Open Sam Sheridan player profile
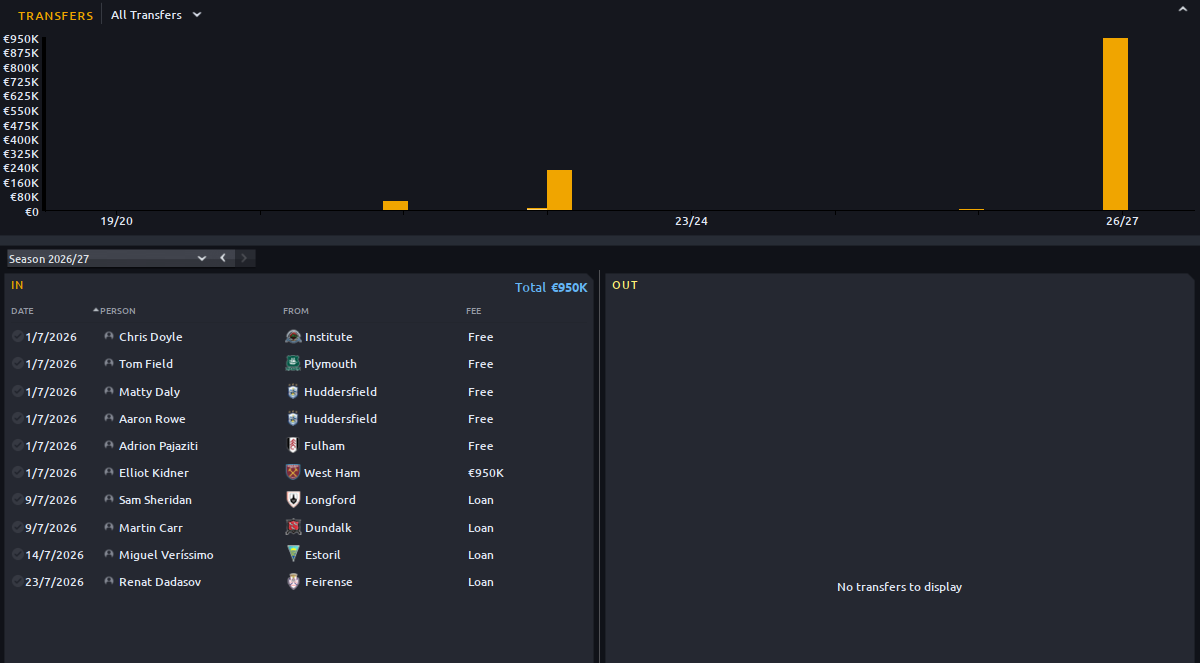1200x663 pixels. 155,500
